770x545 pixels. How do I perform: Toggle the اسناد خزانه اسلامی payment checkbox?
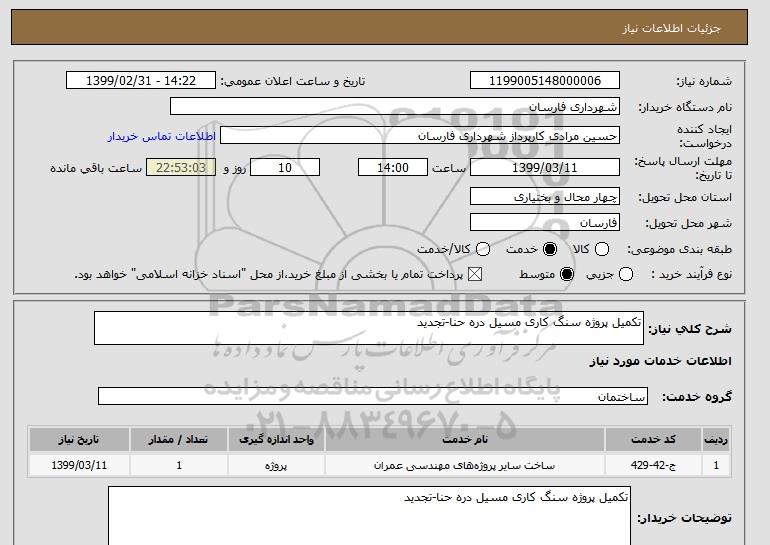pyautogui.click(x=475, y=274)
